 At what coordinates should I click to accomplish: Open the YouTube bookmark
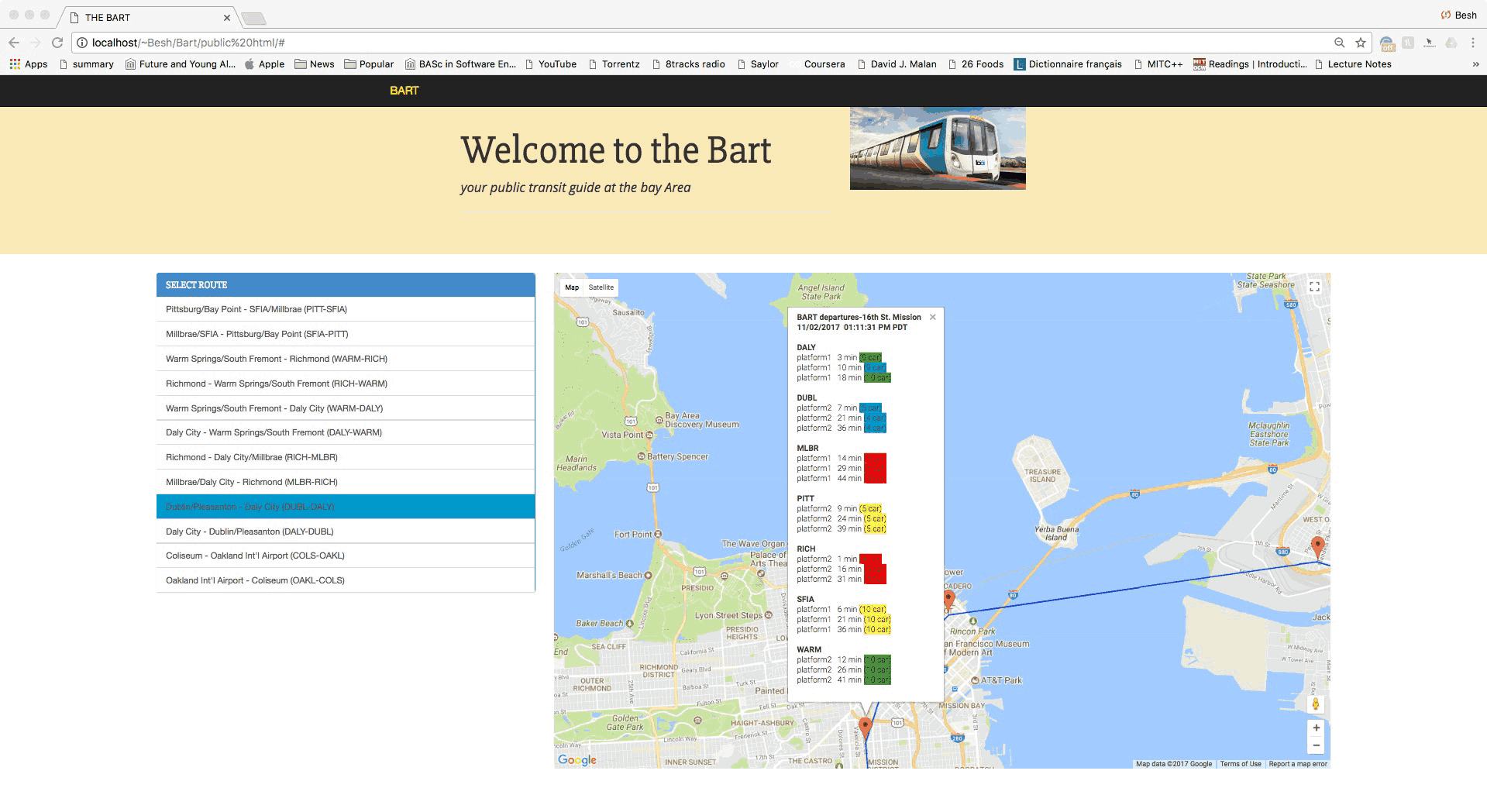coord(551,64)
